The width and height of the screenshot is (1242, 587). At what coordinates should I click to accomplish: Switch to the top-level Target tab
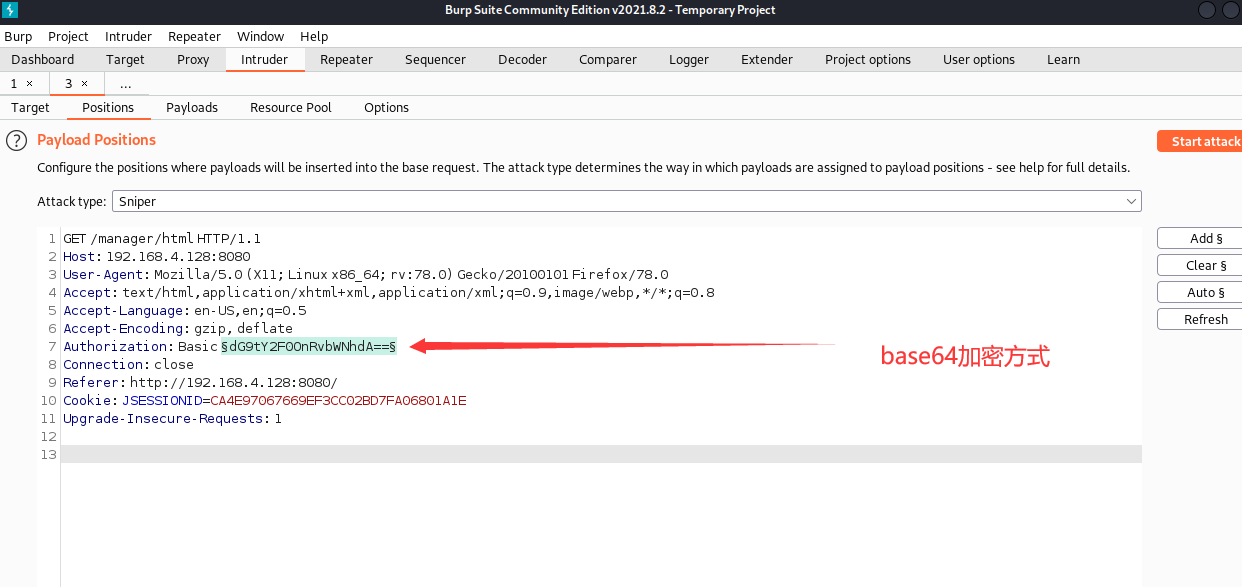(125, 59)
